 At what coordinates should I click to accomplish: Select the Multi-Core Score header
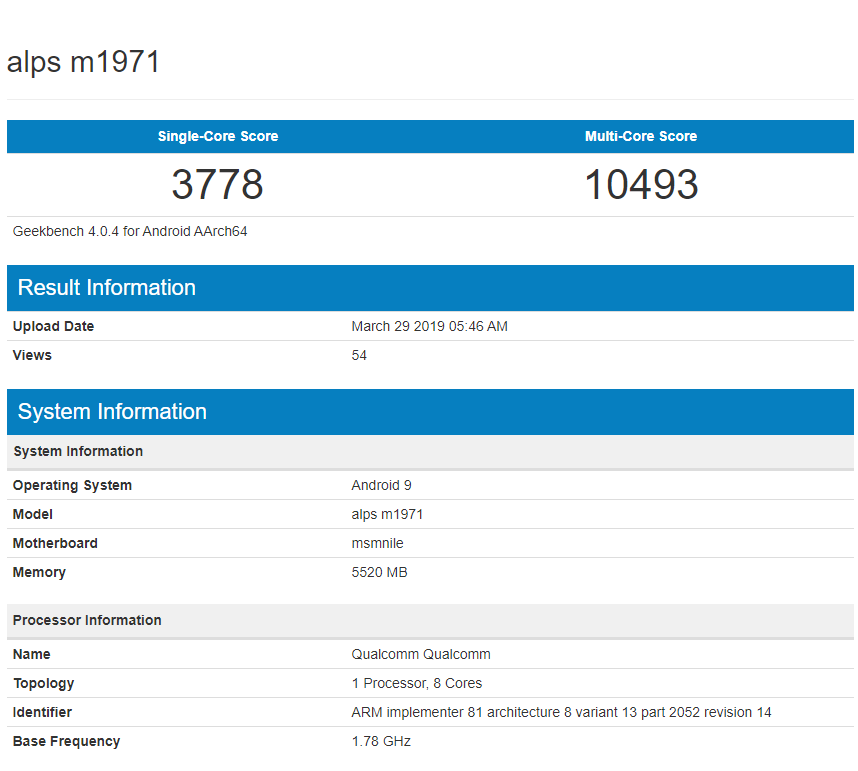[641, 136]
